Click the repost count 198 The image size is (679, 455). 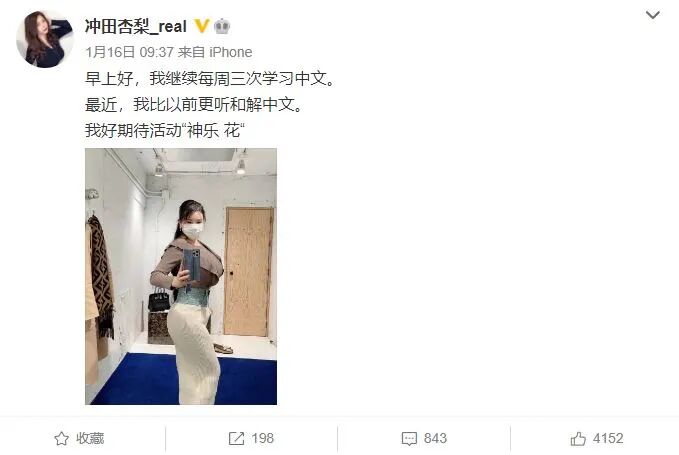pos(262,439)
